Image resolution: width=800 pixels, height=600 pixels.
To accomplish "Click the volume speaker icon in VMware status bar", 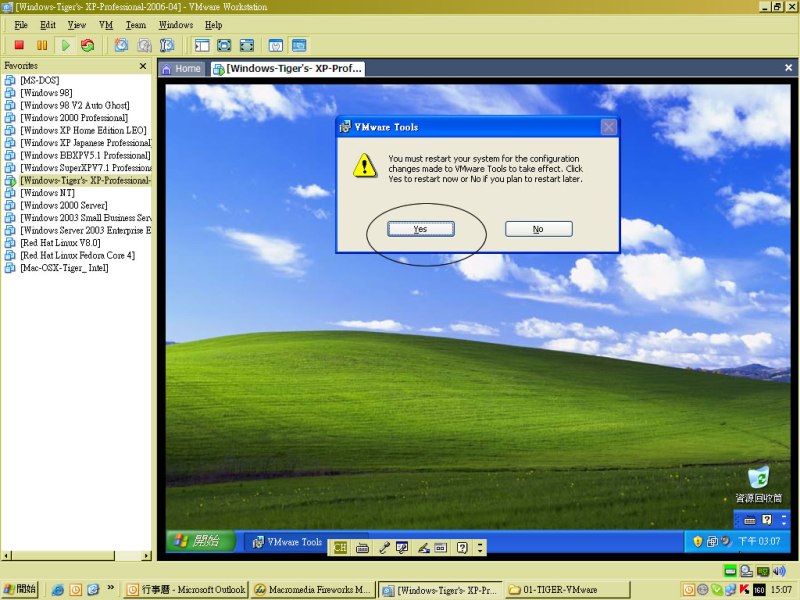I will click(x=779, y=571).
